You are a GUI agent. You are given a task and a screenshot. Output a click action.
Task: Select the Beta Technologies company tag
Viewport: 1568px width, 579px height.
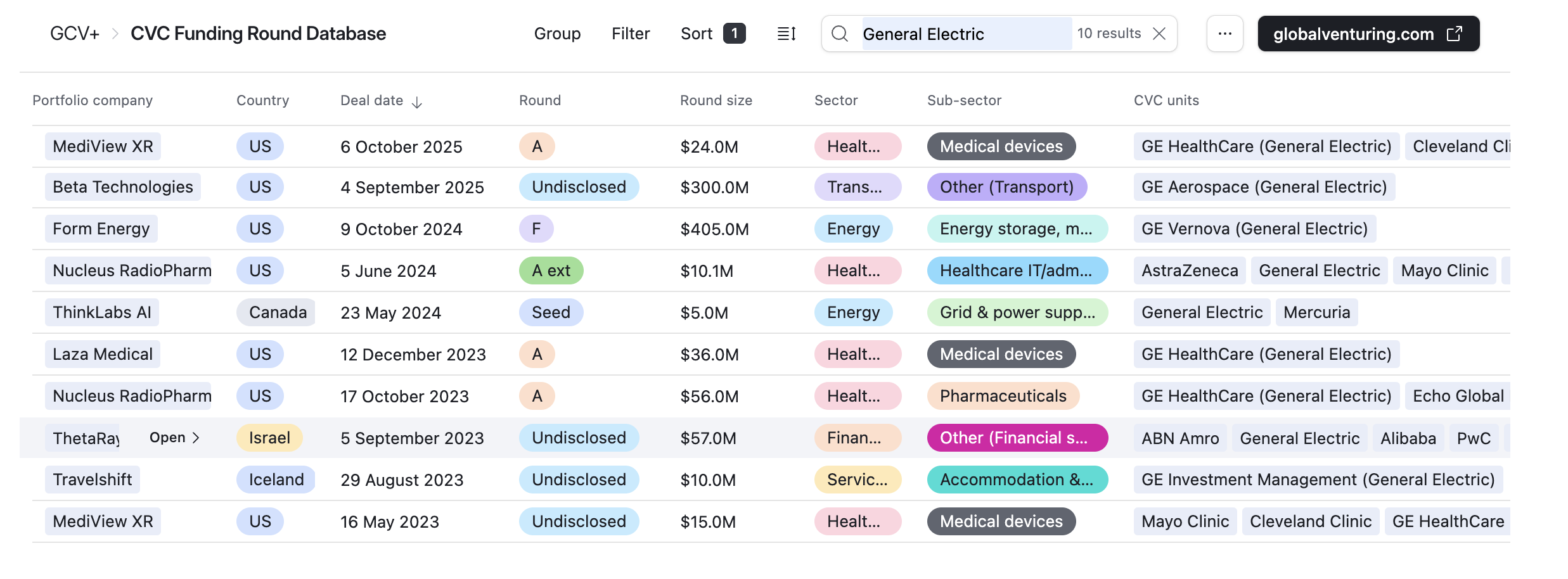point(123,187)
